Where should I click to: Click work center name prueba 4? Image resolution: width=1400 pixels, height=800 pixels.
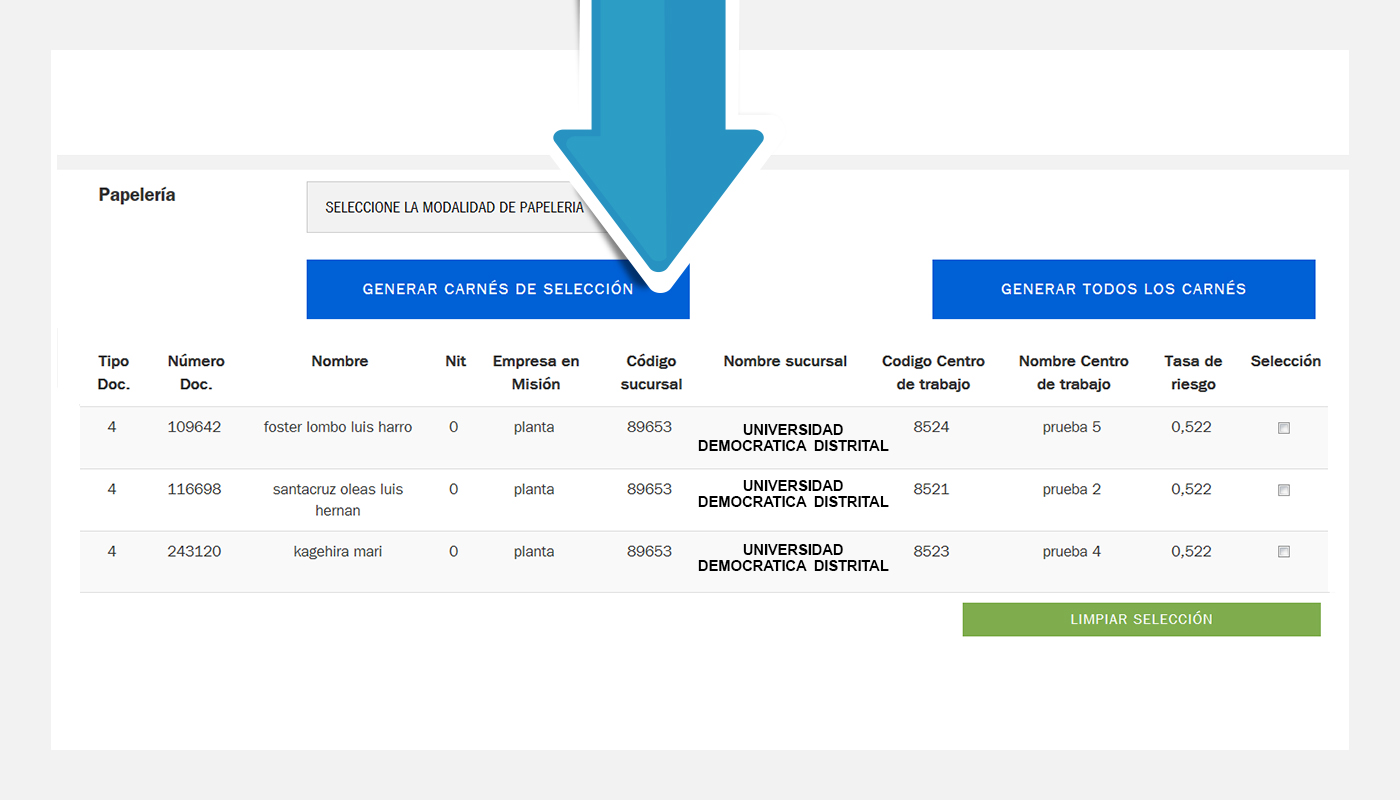coord(1072,551)
